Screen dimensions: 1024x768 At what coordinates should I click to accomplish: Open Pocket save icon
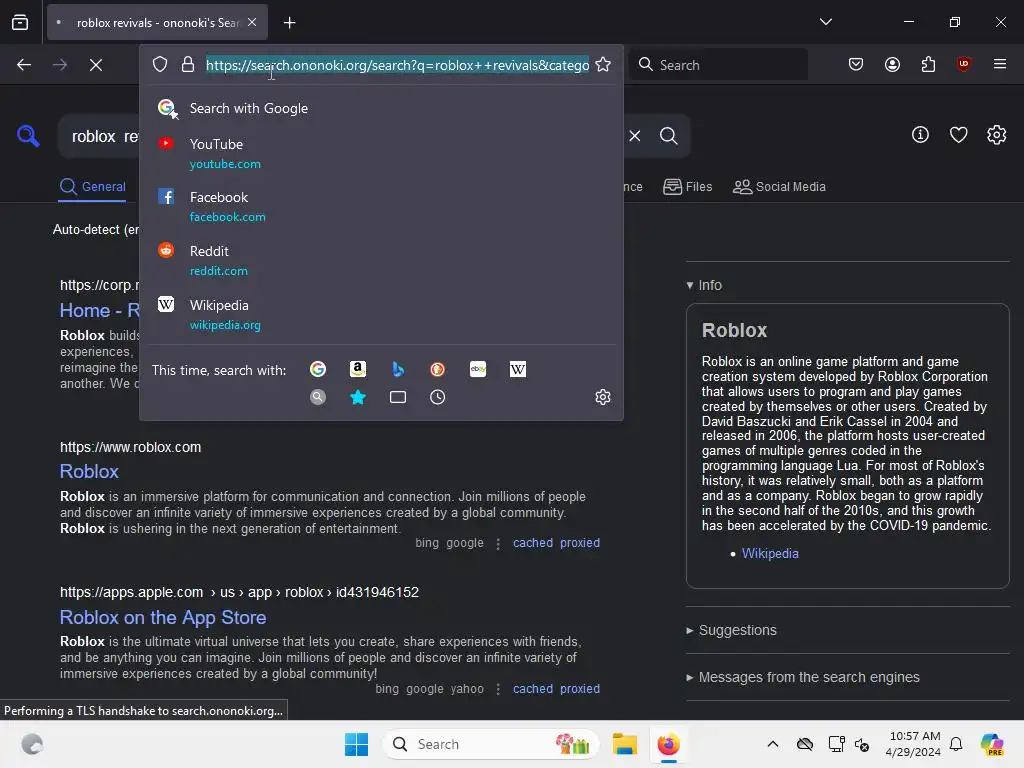point(856,64)
